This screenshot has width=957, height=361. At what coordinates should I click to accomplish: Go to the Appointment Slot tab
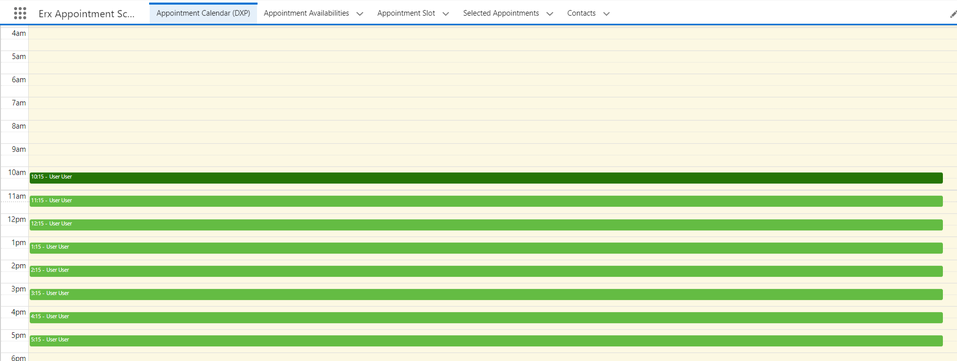pos(406,13)
